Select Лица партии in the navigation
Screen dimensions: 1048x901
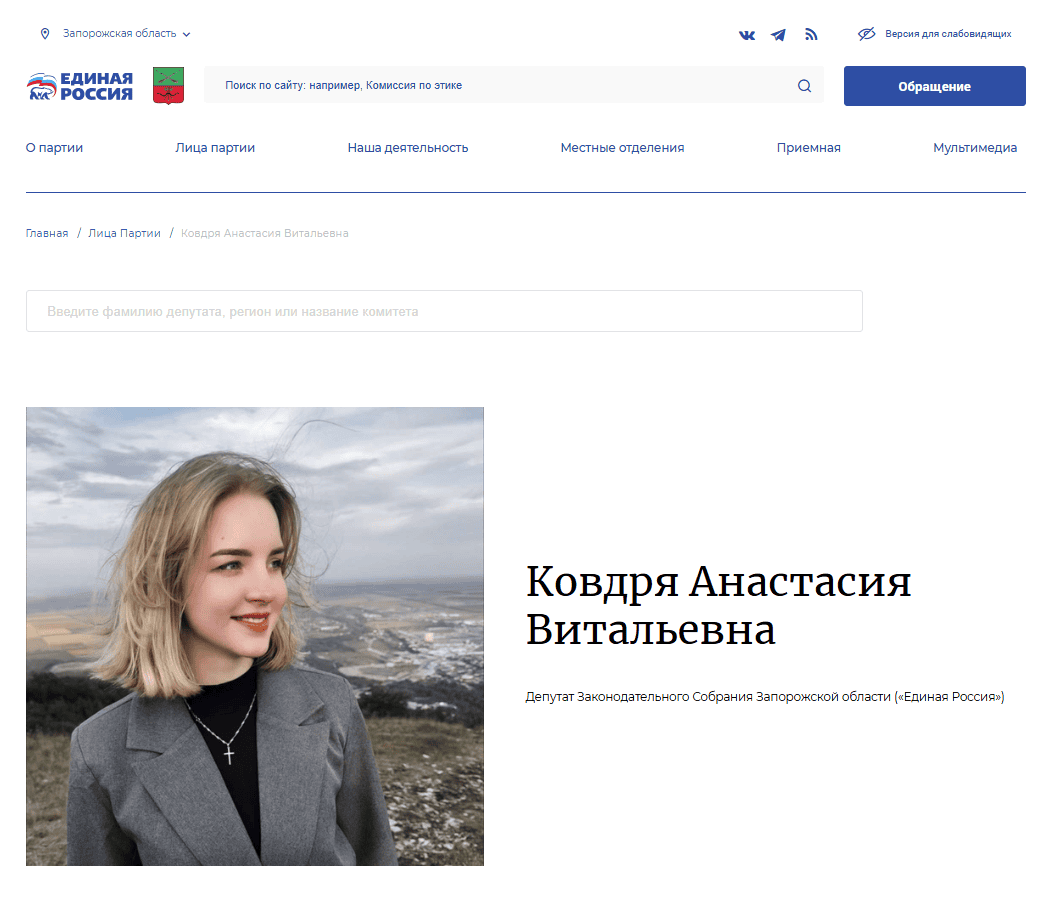(214, 147)
